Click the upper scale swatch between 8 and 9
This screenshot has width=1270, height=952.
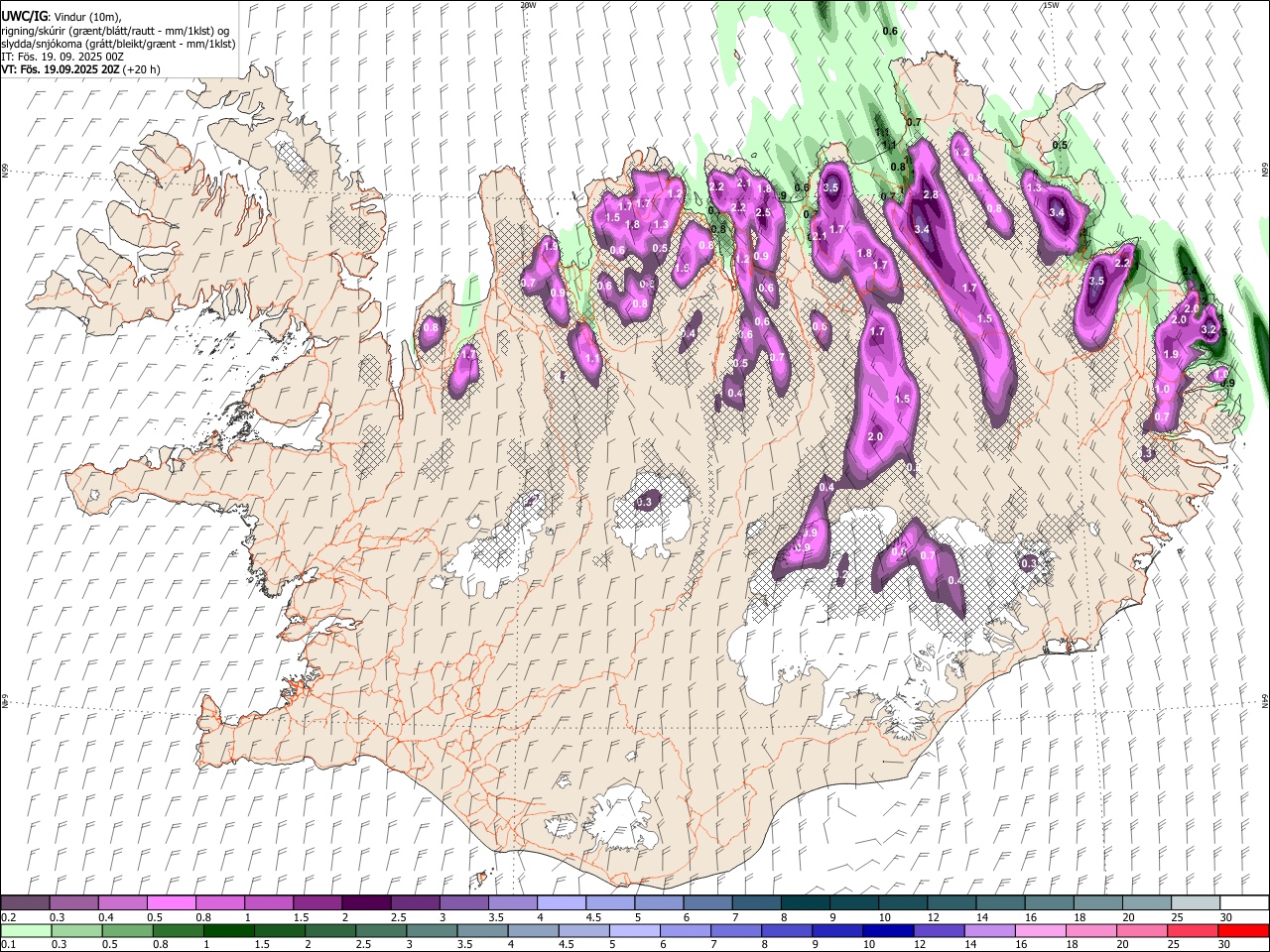pyautogui.click(x=806, y=903)
